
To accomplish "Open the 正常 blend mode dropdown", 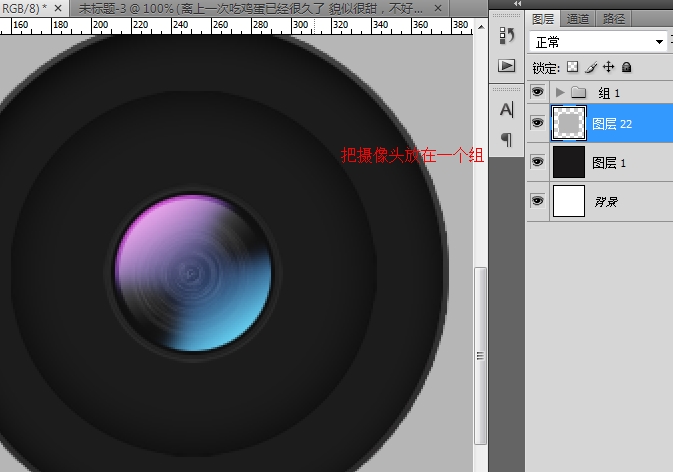I will point(599,42).
